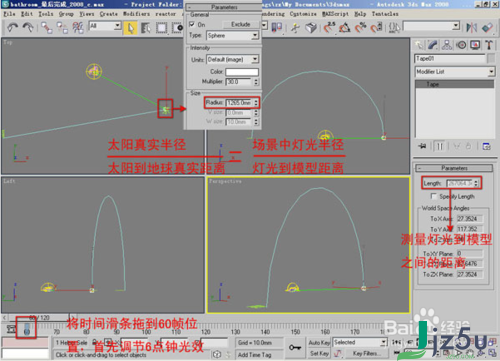
Task: Click the Exclude button
Action: click(241, 24)
